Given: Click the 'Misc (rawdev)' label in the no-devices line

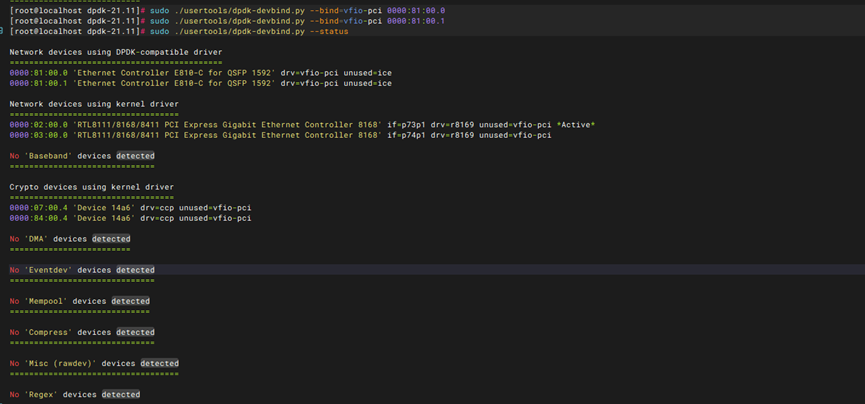Looking at the screenshot, I should [61, 364].
